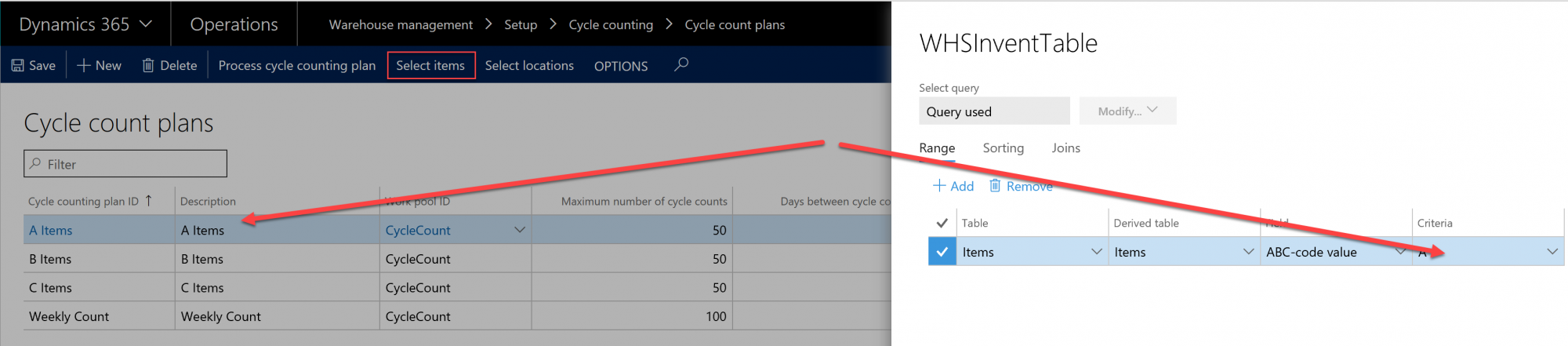Select the C Items plan ID cell
Image resolution: width=1568 pixels, height=346 pixels.
pos(99,288)
